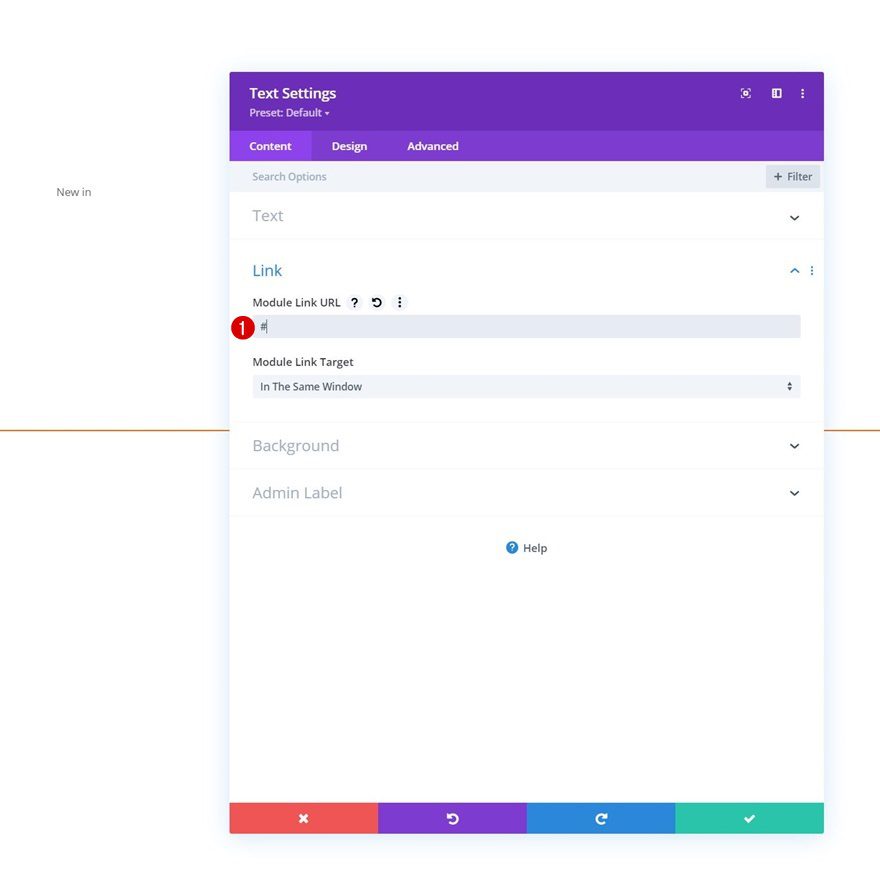Open the Module Link Target dropdown
880x882 pixels.
click(526, 386)
